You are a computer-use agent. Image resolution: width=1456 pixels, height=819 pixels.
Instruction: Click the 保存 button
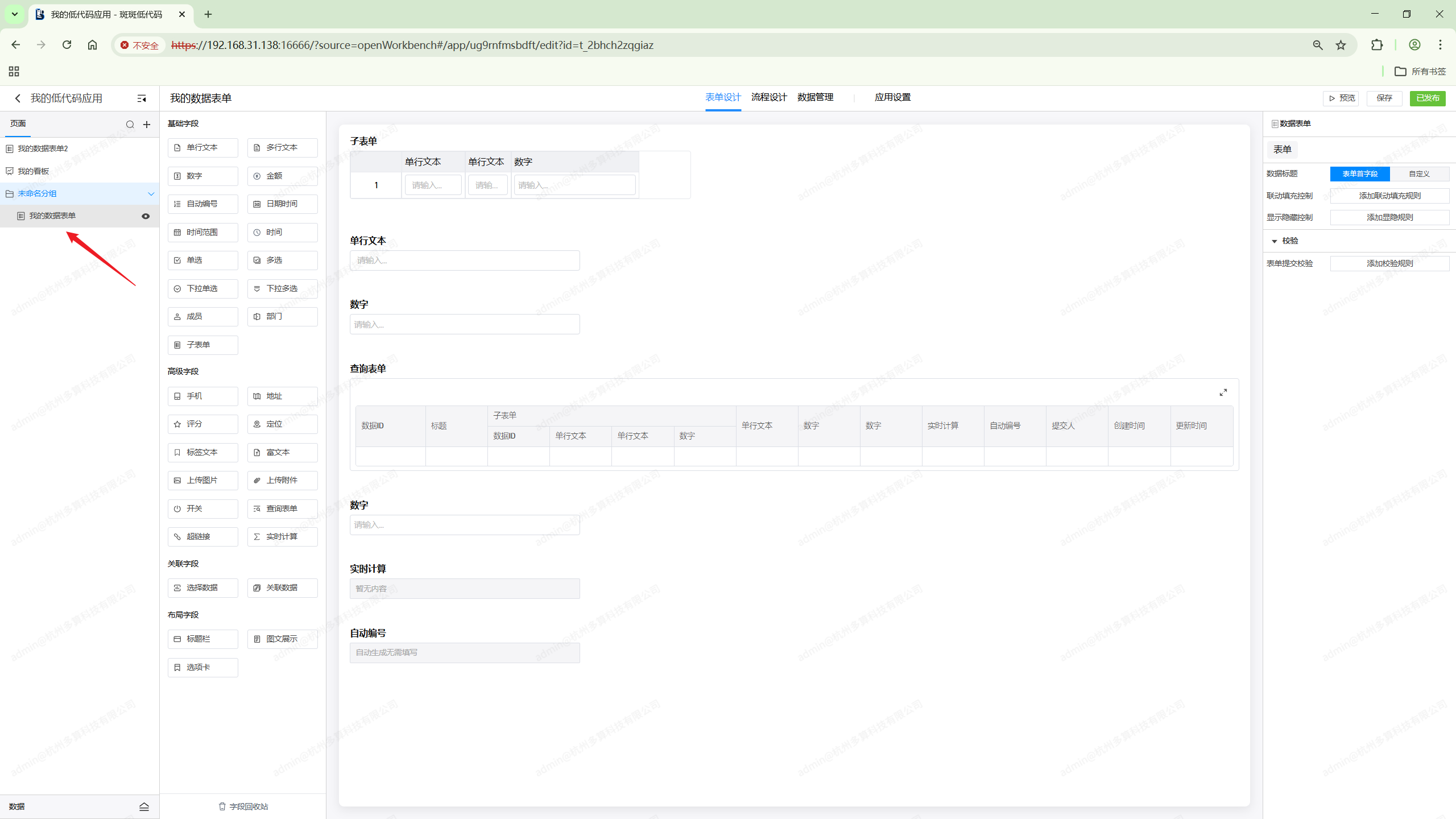click(1384, 98)
